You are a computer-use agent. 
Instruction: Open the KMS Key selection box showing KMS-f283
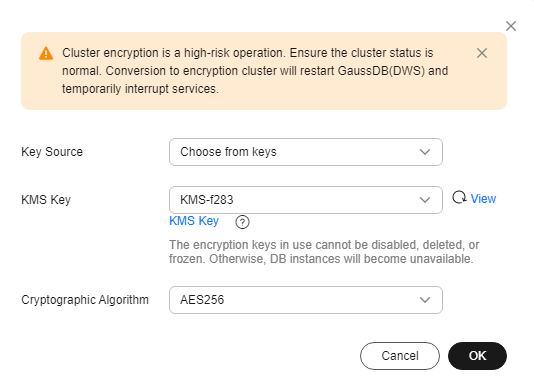(x=306, y=200)
